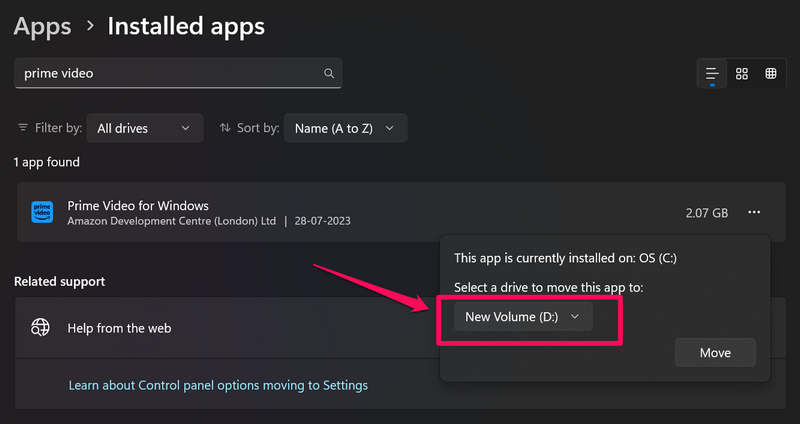
Task: Click the Installed apps page heading
Action: coord(186,26)
